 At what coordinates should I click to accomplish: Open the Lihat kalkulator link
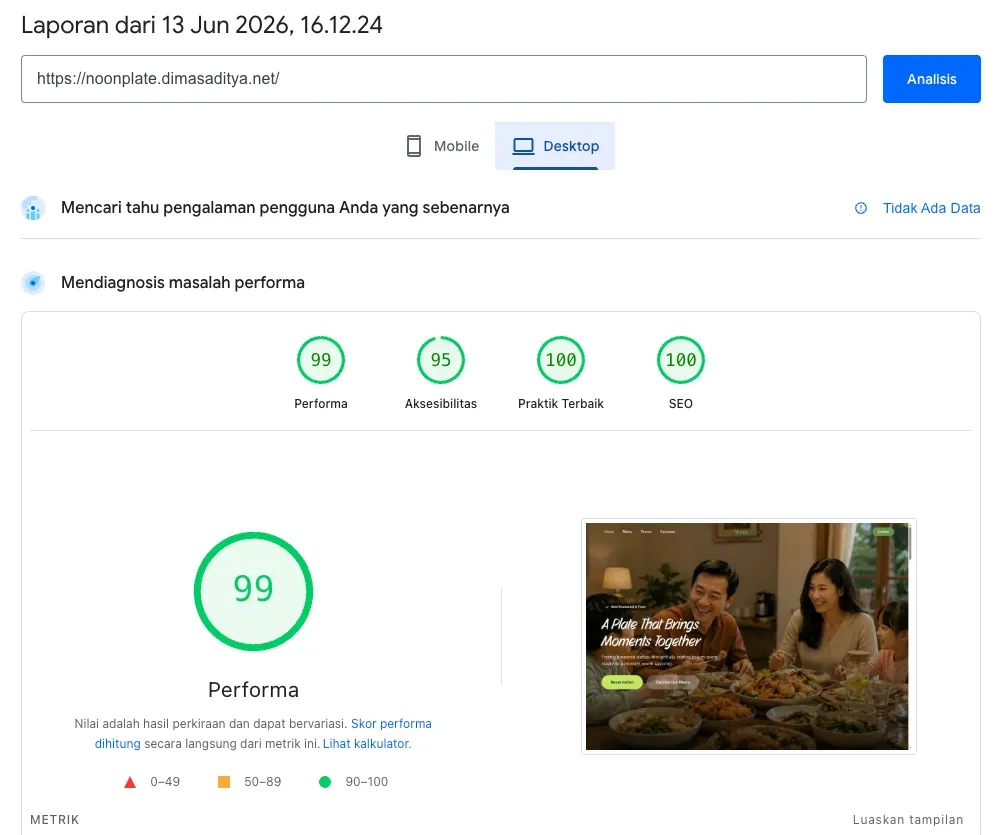tap(367, 743)
